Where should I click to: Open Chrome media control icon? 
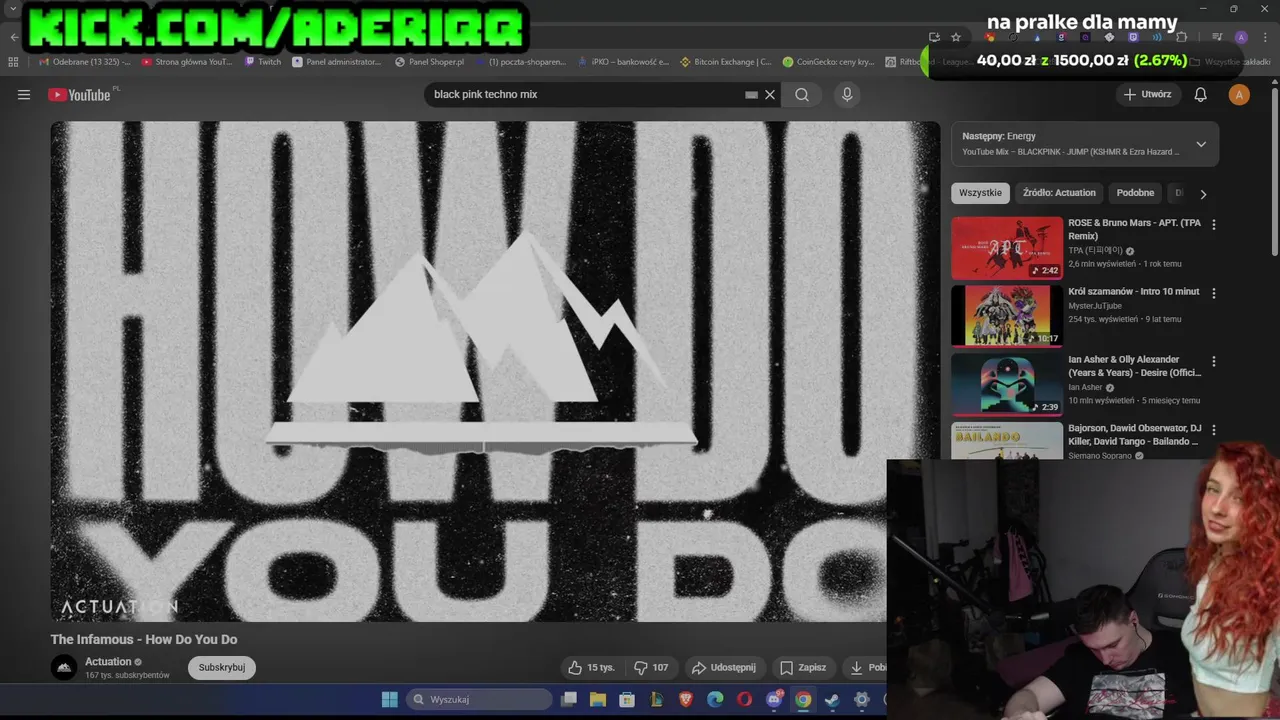pyautogui.click(x=1217, y=37)
